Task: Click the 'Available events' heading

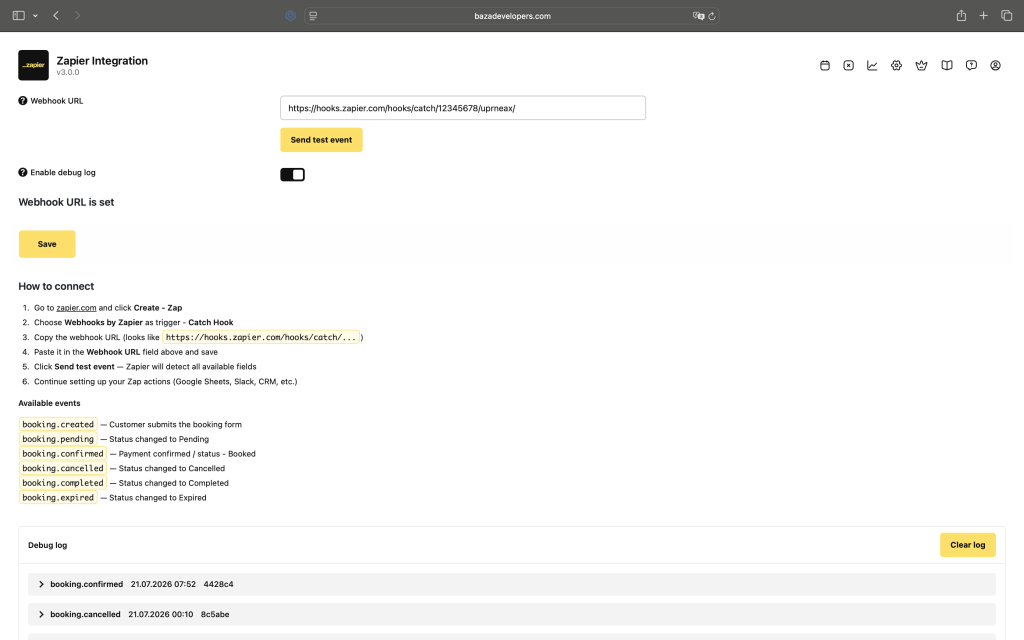Action: pyautogui.click(x=49, y=403)
